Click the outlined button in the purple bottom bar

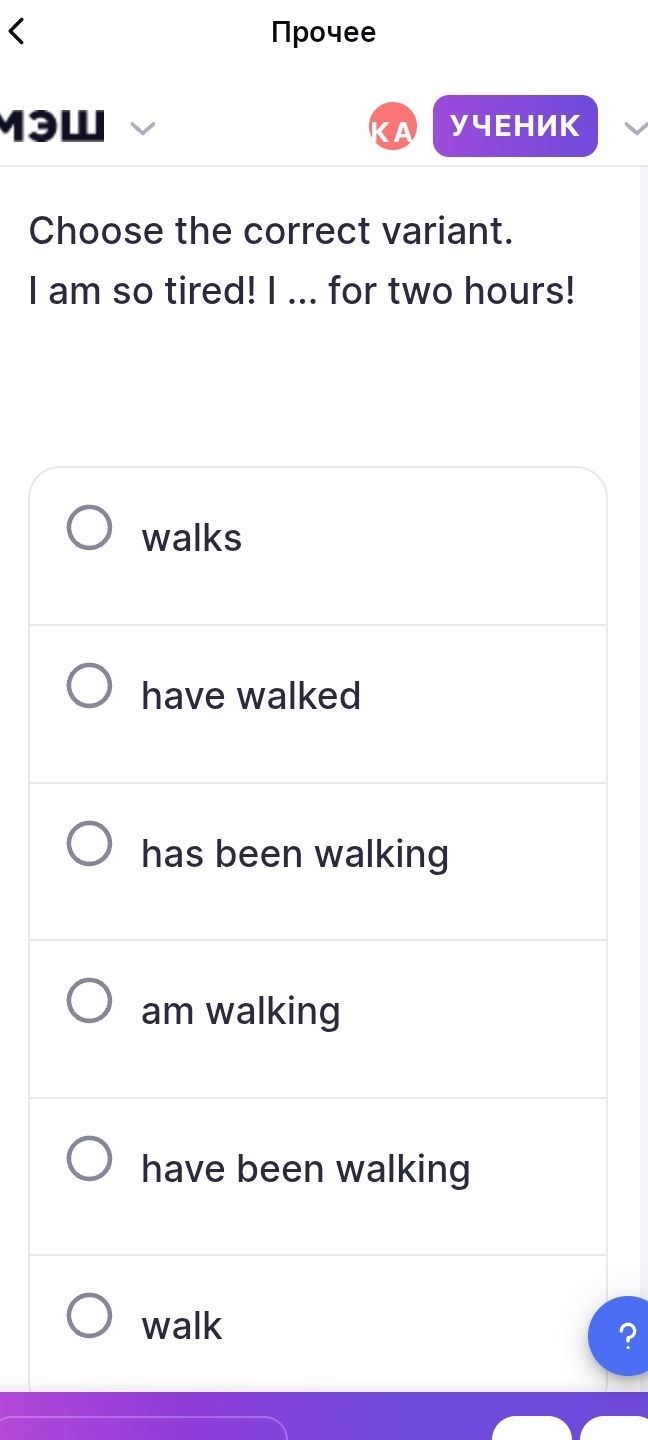point(143,1428)
